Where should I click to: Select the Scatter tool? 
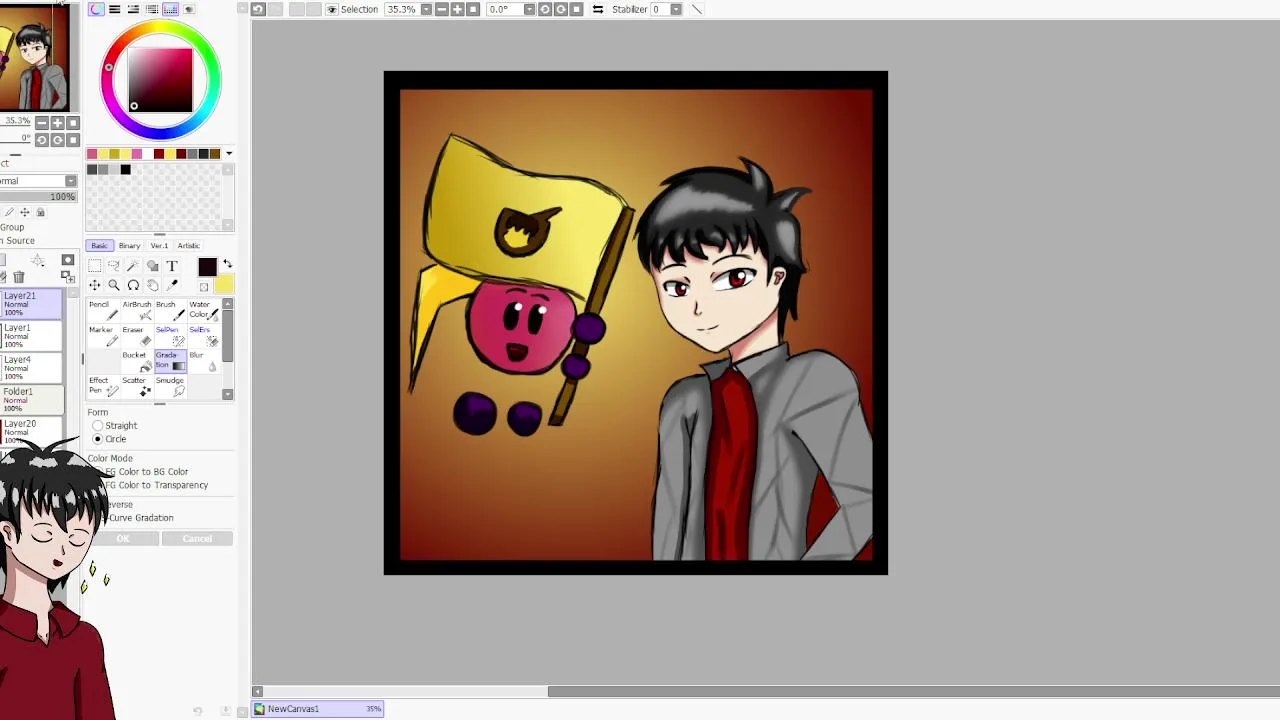(x=137, y=386)
